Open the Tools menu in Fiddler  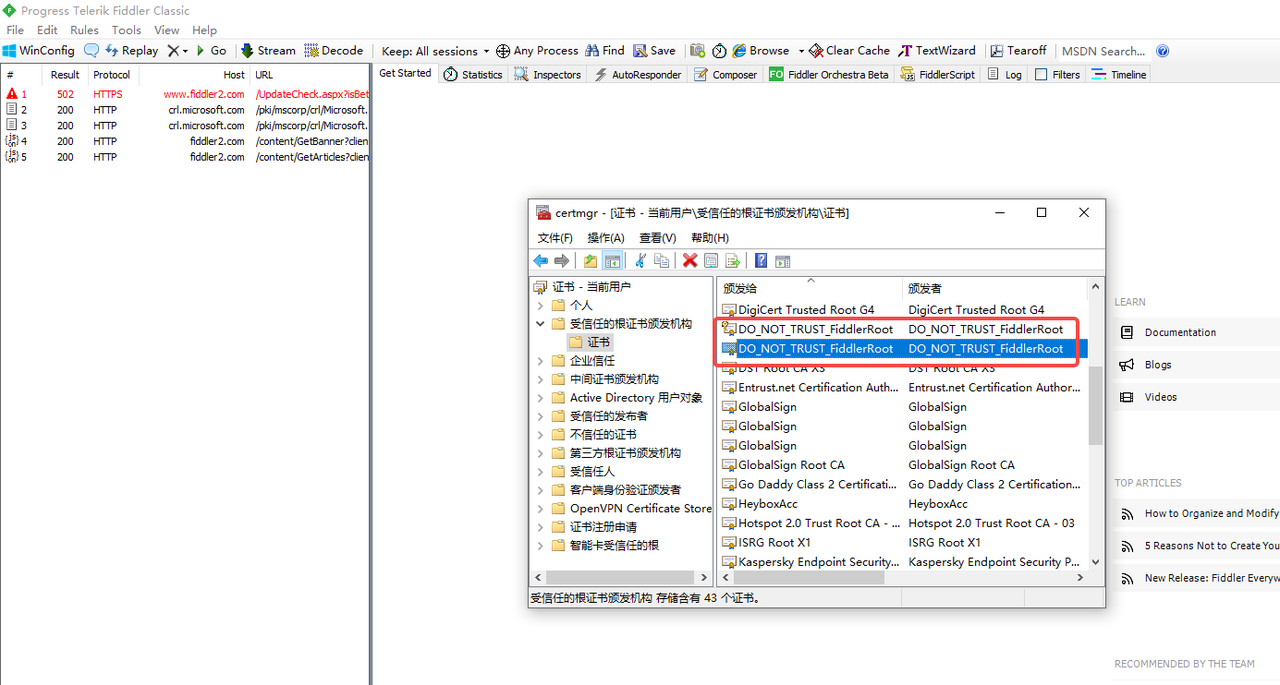(x=126, y=30)
